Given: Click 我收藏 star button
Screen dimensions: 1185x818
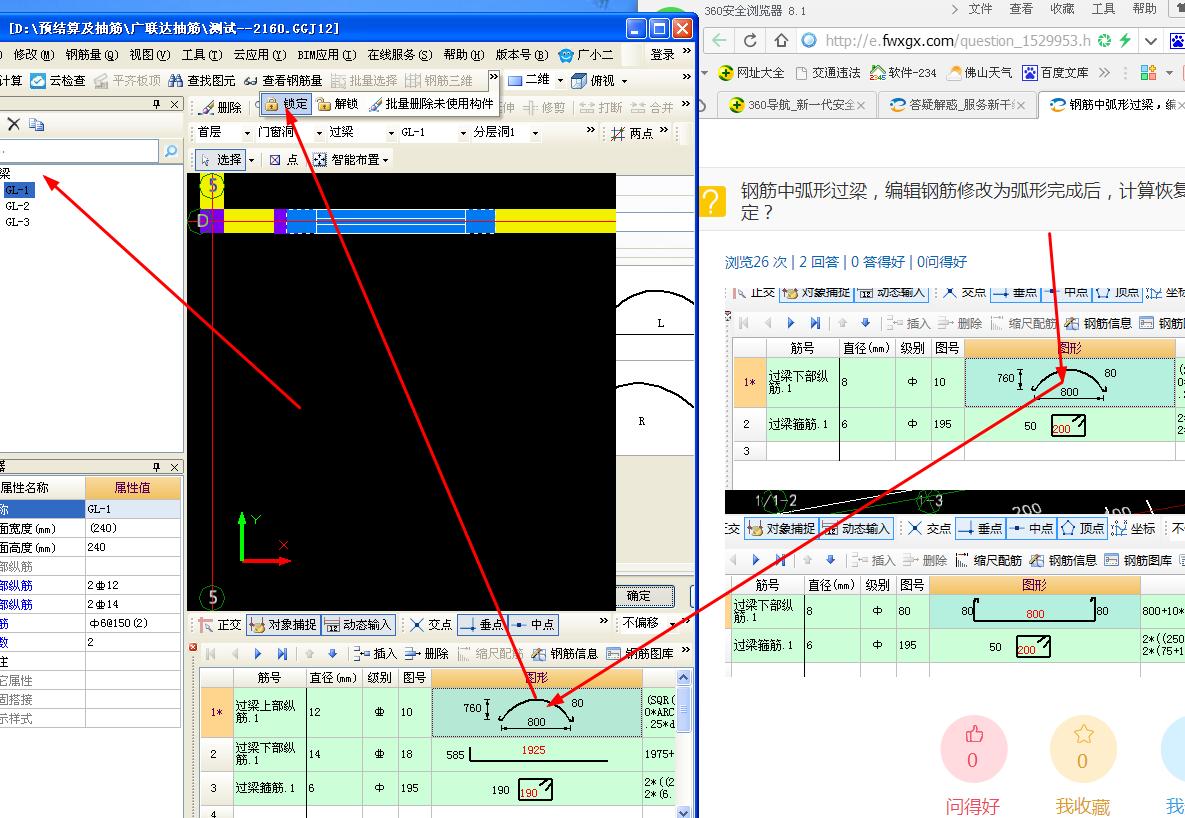Looking at the screenshot, I should [1083, 748].
